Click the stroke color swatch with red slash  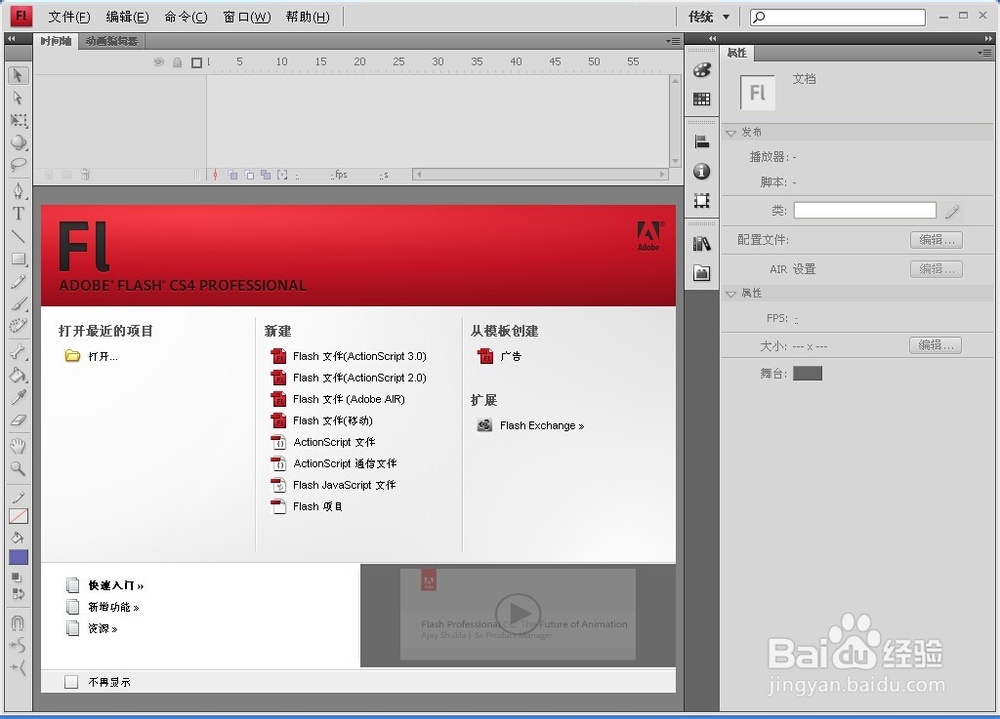pyautogui.click(x=18, y=516)
